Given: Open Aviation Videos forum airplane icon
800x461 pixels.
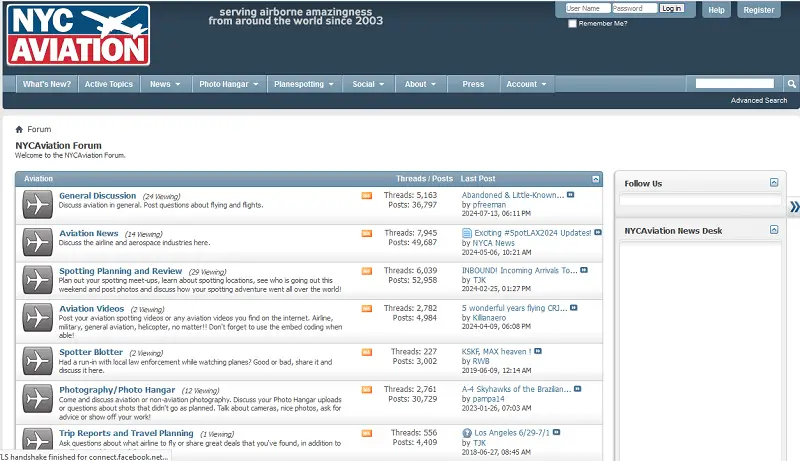Looking at the screenshot, I should pos(37,318).
